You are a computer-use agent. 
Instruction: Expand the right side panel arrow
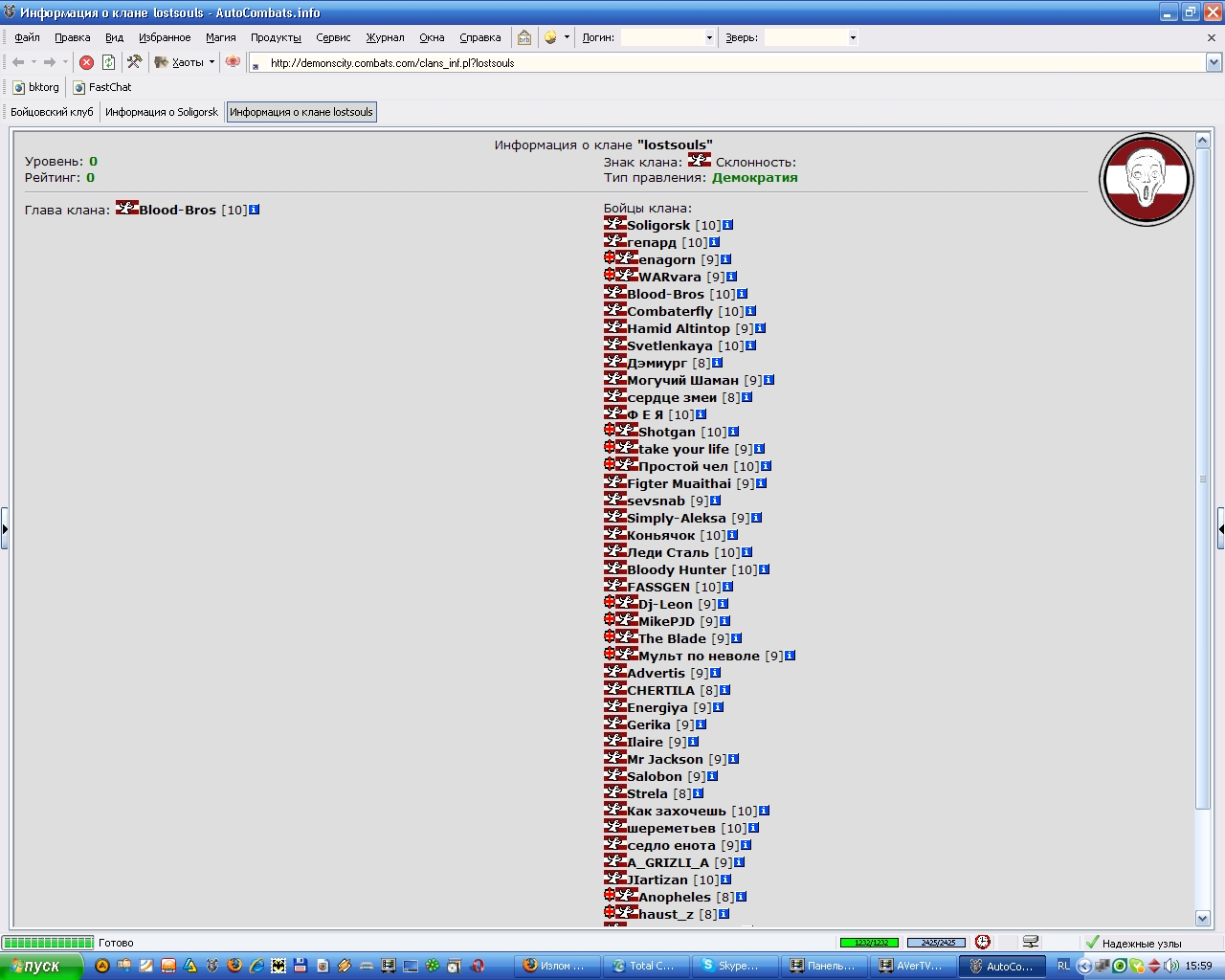click(x=1220, y=528)
